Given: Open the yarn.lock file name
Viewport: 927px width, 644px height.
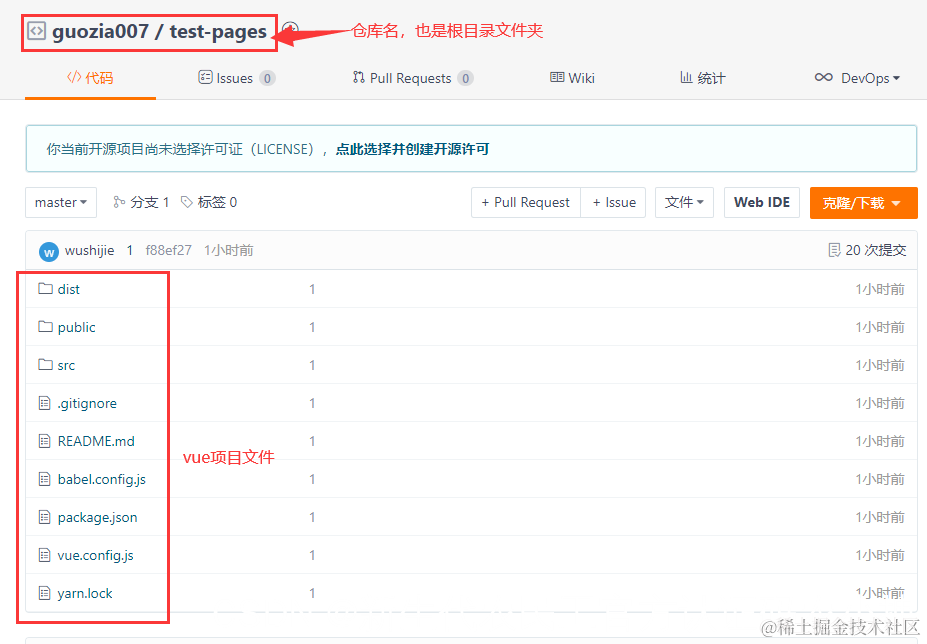Looking at the screenshot, I should pos(85,593).
